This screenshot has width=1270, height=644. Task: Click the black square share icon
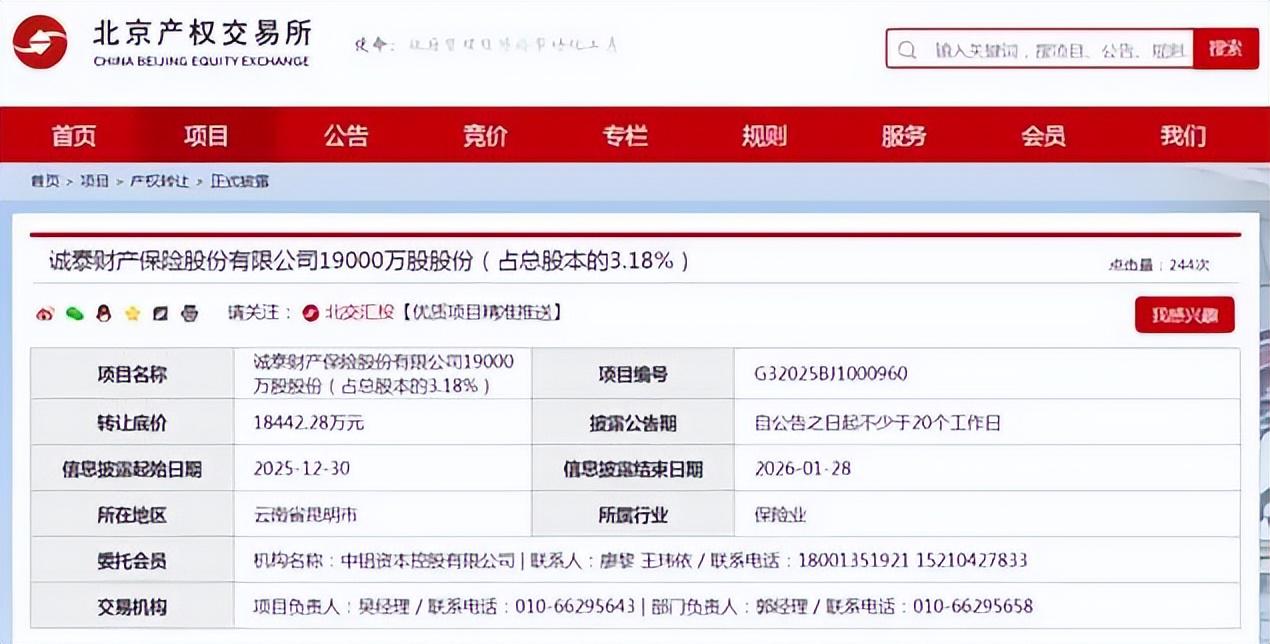160,314
